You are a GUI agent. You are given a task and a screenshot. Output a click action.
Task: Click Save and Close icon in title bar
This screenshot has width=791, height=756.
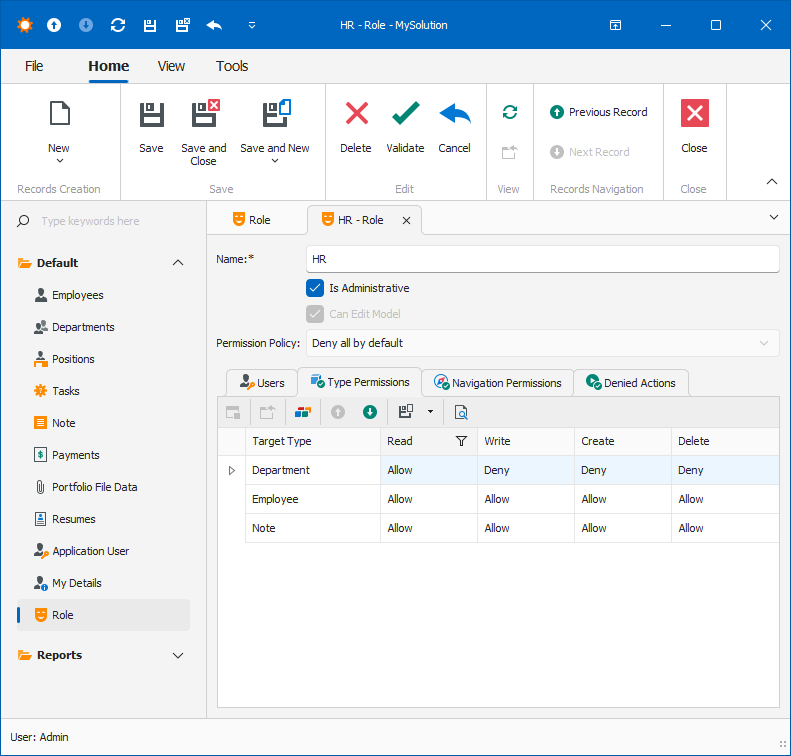(x=183, y=25)
